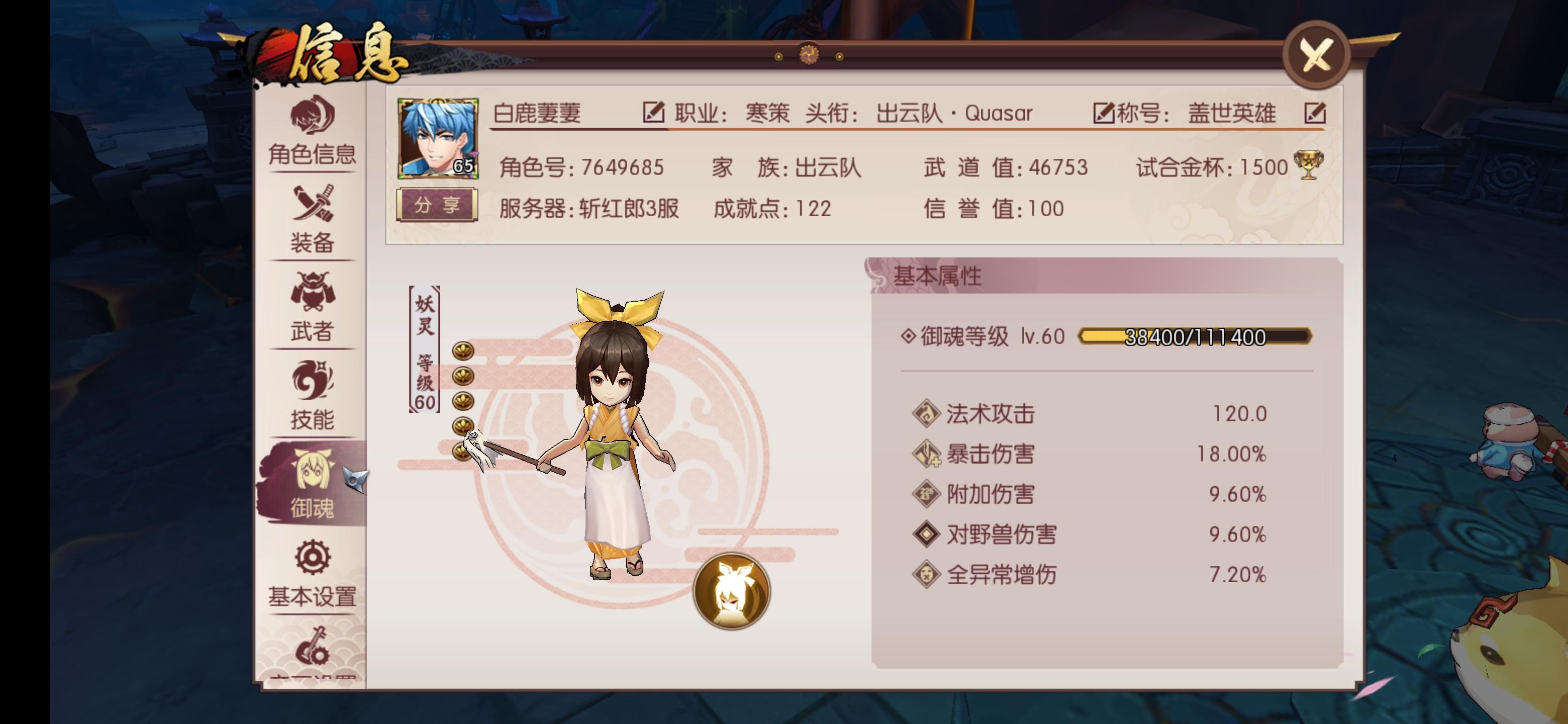The height and width of the screenshot is (724, 1568).
Task: Select the third gold spirit star medal
Action: (x=463, y=401)
